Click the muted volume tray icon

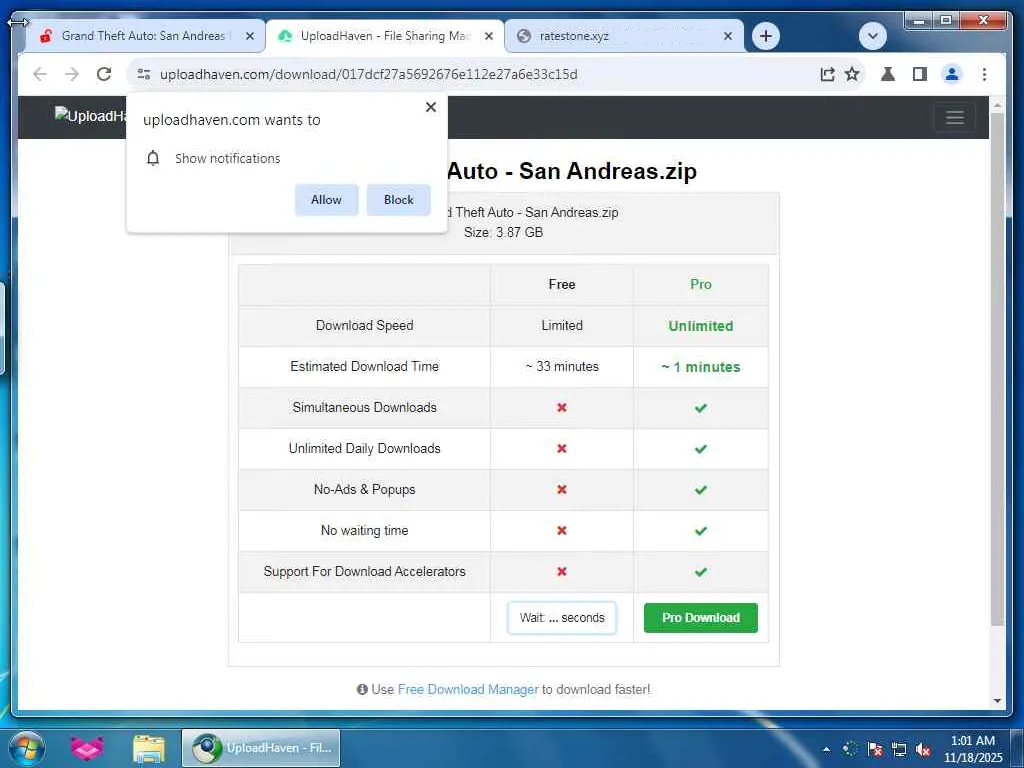923,750
